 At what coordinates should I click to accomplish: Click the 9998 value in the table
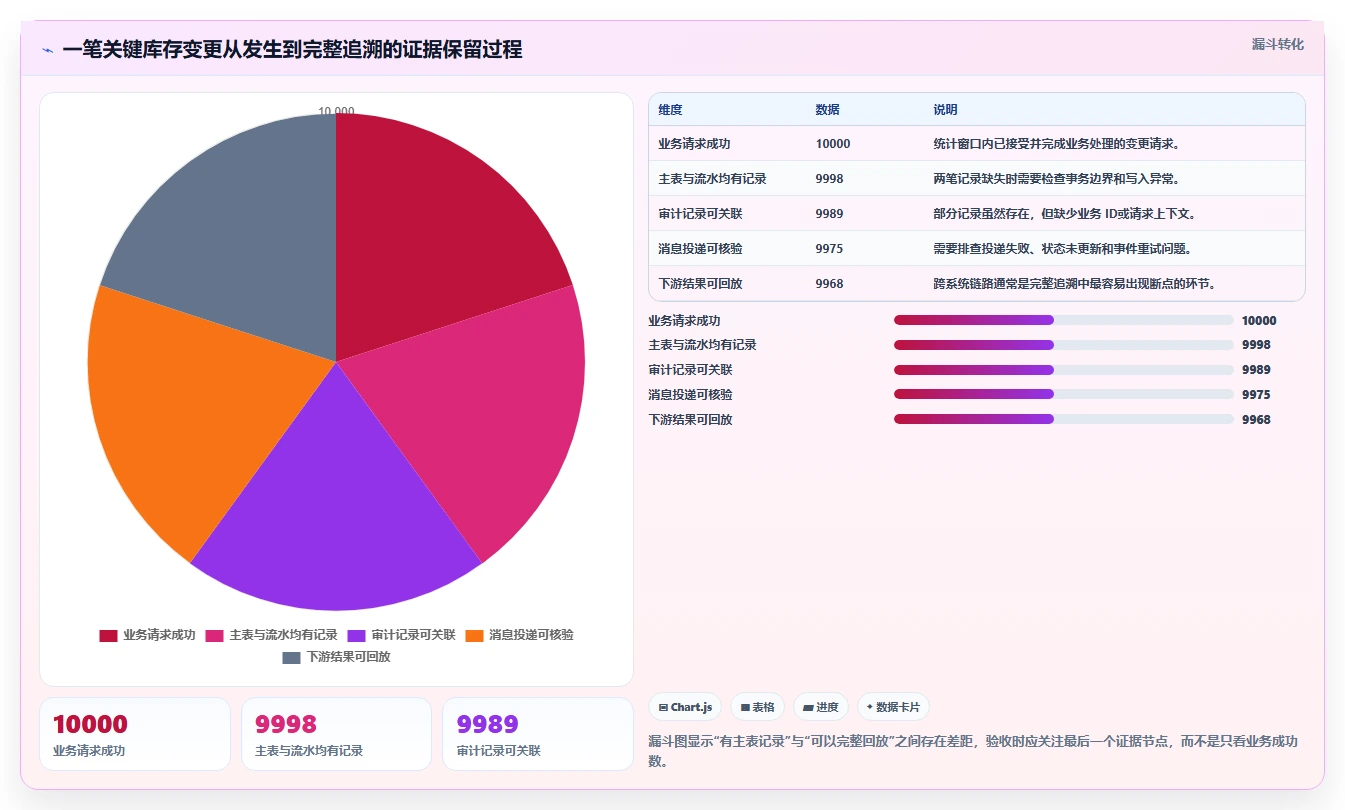829,179
